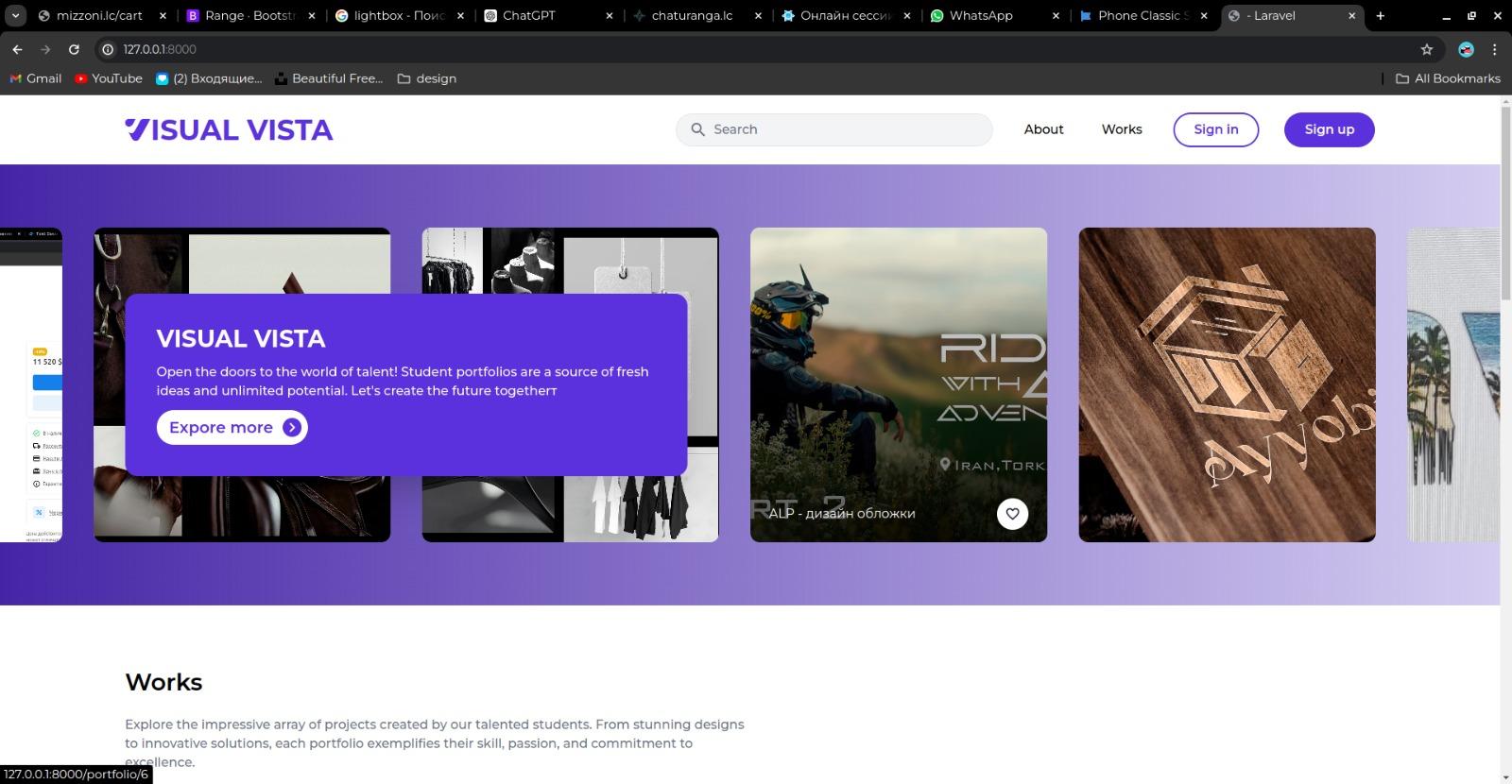Open the wooden logo portfolio card

tap(1227, 384)
